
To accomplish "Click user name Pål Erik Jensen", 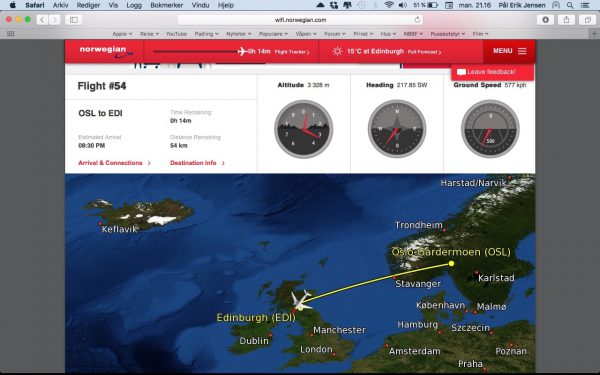I will 522,5.
